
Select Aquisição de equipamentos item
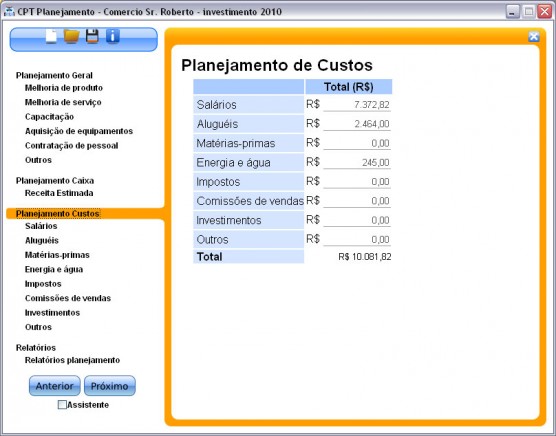pyautogui.click(x=79, y=131)
